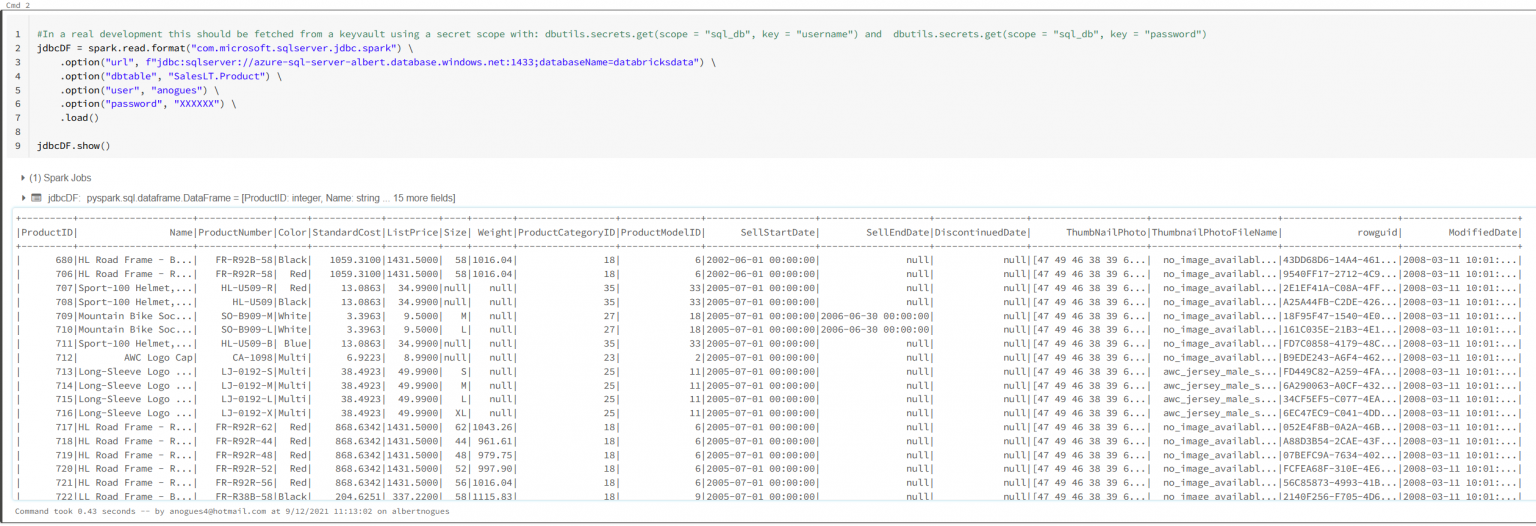Click line number 1 in the gutter
Image resolution: width=1536 pixels, height=526 pixels.
18,34
